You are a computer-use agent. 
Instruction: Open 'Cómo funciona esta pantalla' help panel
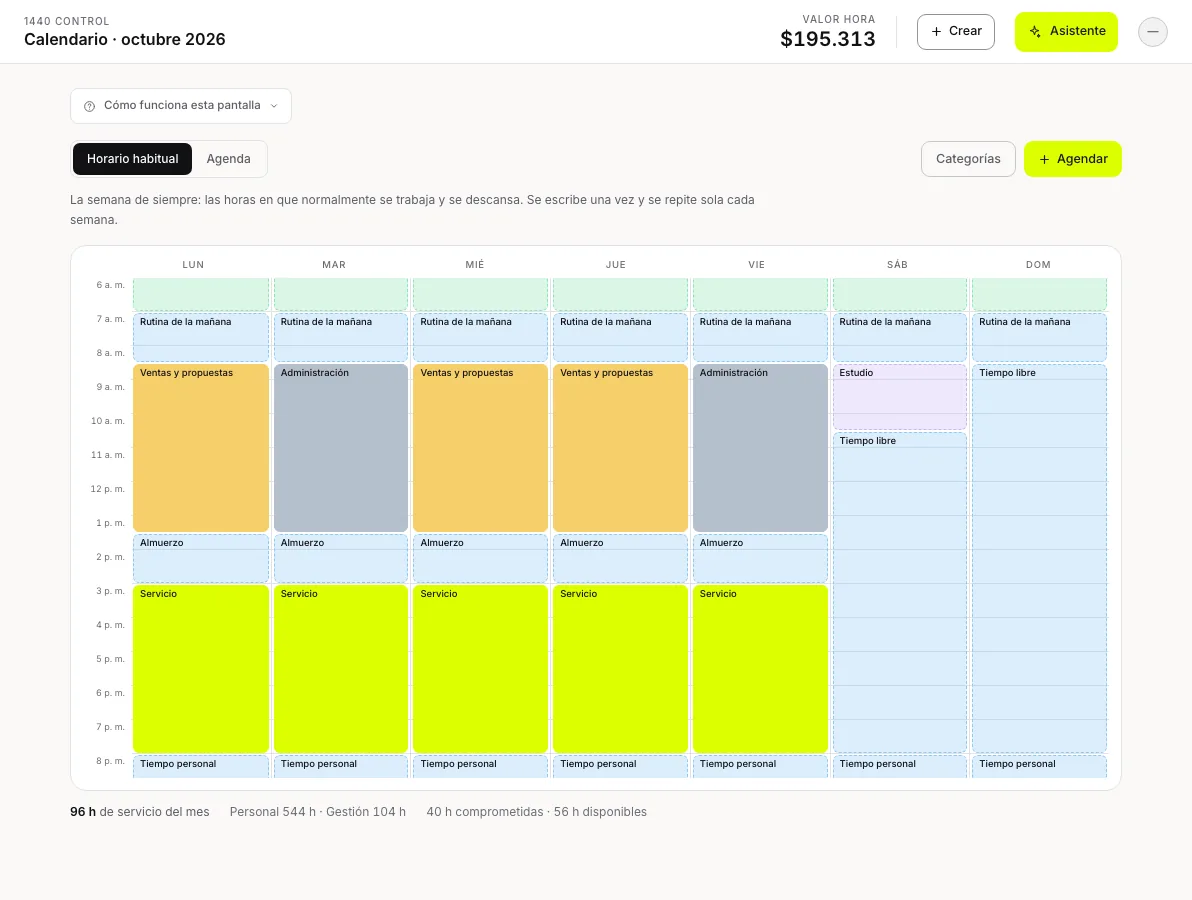pyautogui.click(x=181, y=106)
